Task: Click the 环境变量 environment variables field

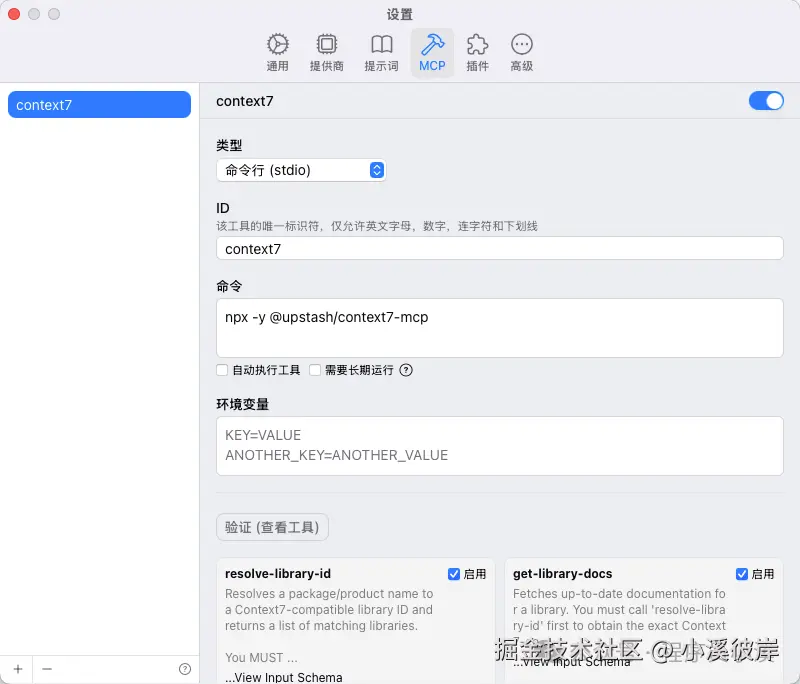Action: (x=499, y=446)
